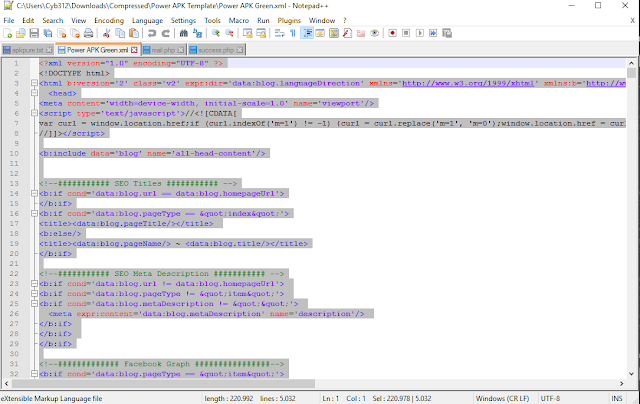Collapse the html tag fold on line 3

(x=34, y=83)
